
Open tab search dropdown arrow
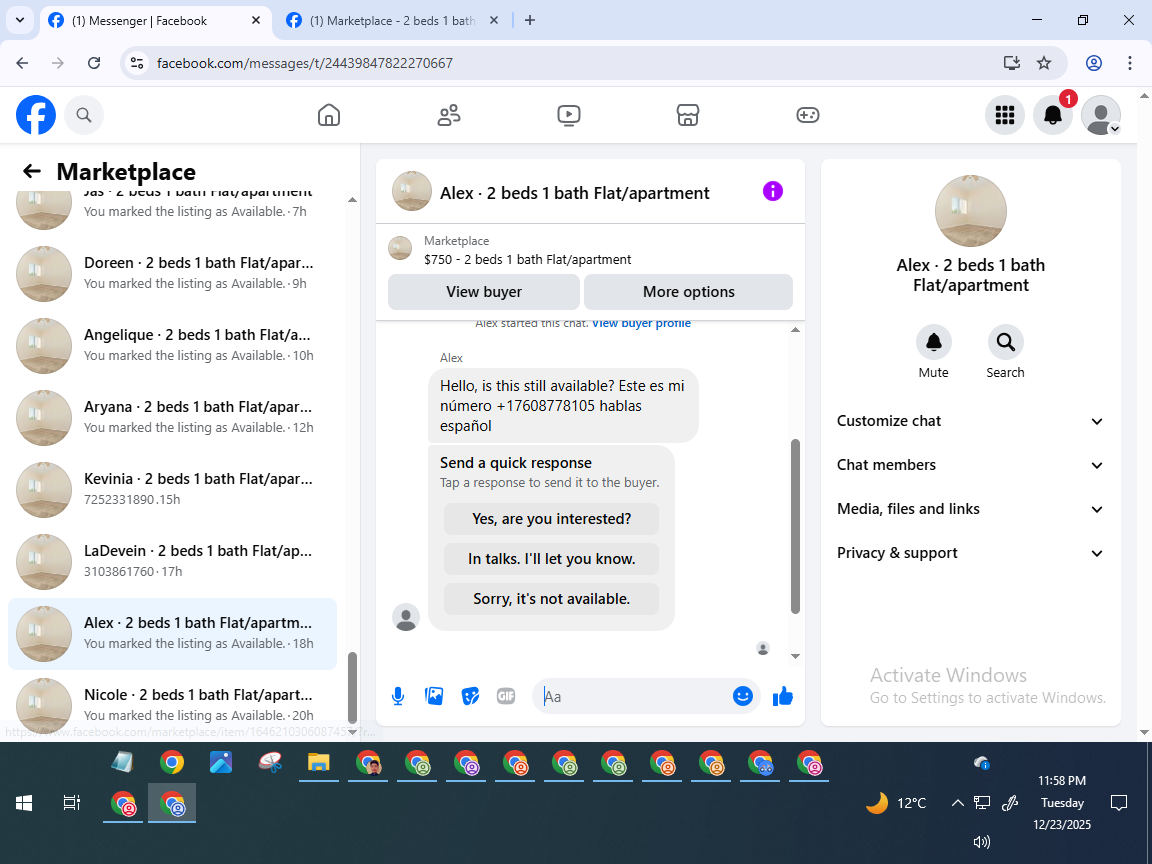[20, 21]
